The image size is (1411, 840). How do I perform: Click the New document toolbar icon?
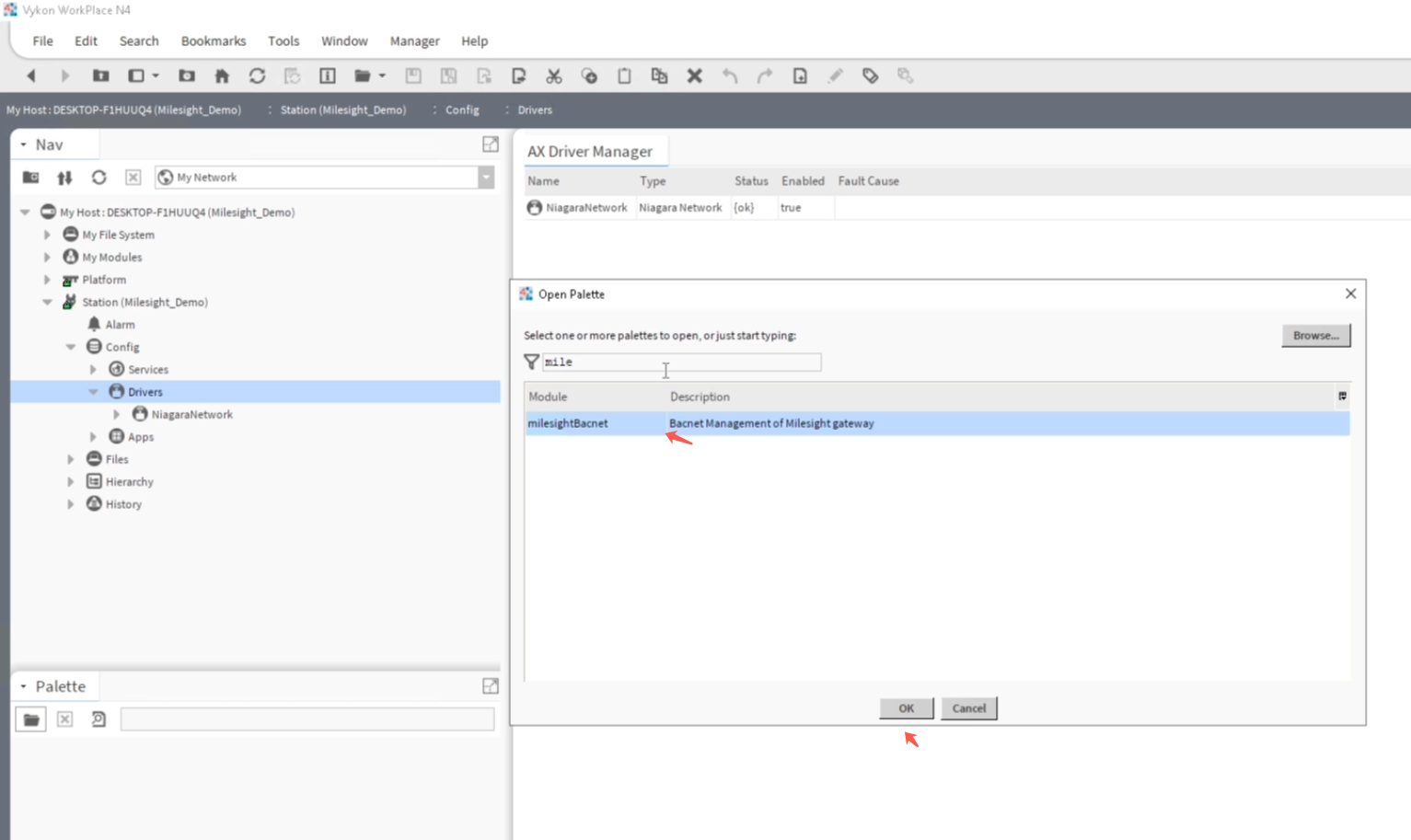800,76
